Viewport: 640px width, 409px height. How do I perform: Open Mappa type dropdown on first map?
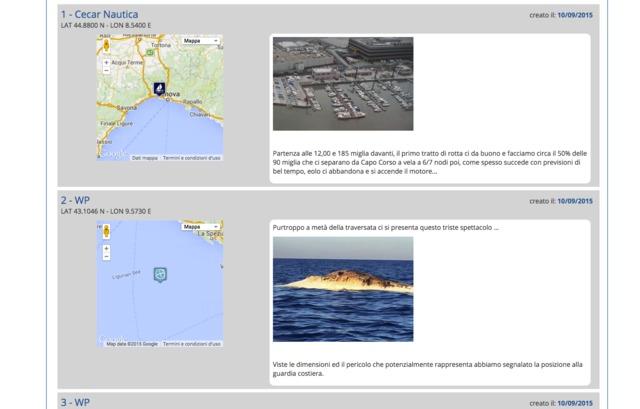point(200,41)
